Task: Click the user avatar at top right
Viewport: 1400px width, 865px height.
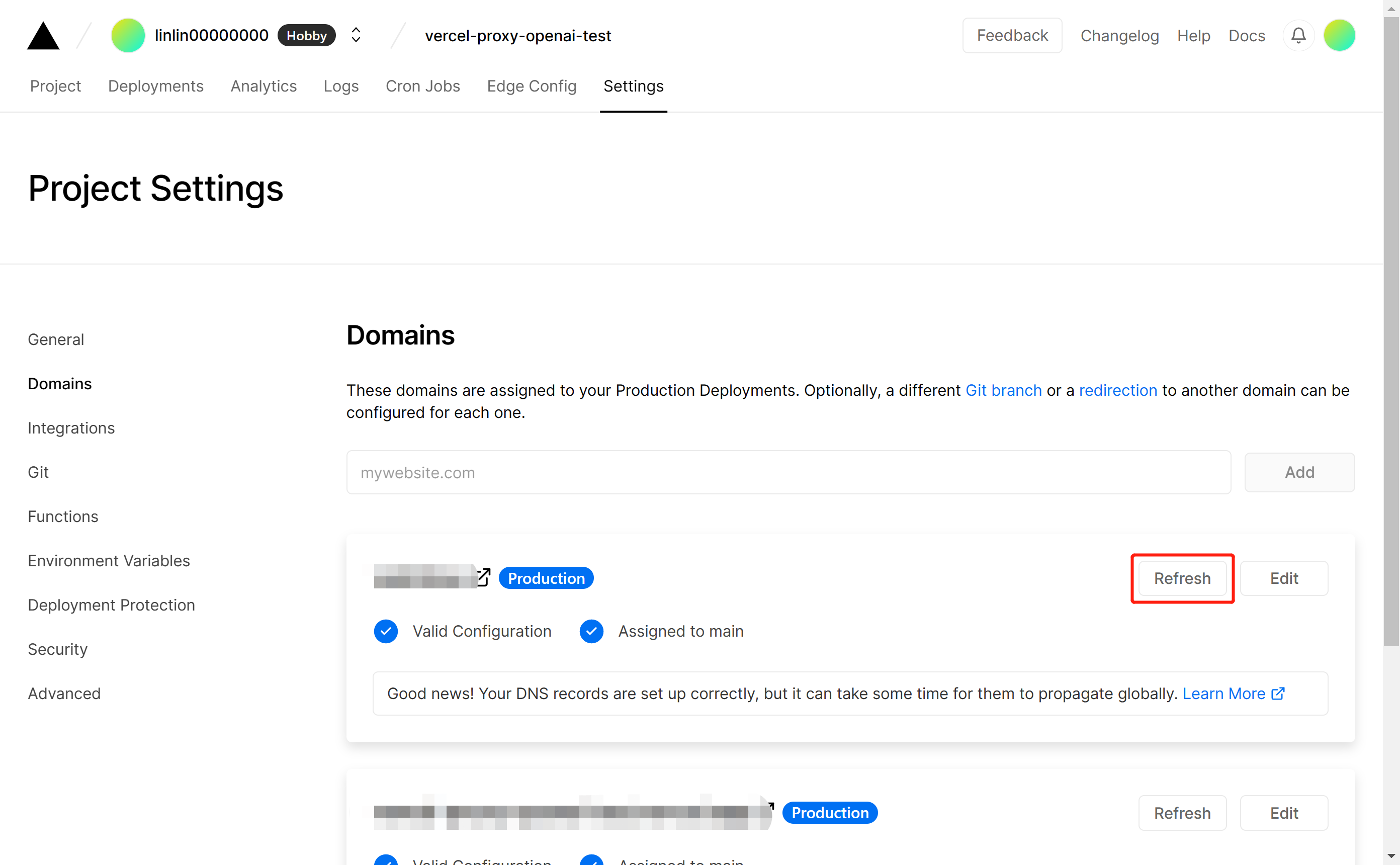Action: point(1339,36)
